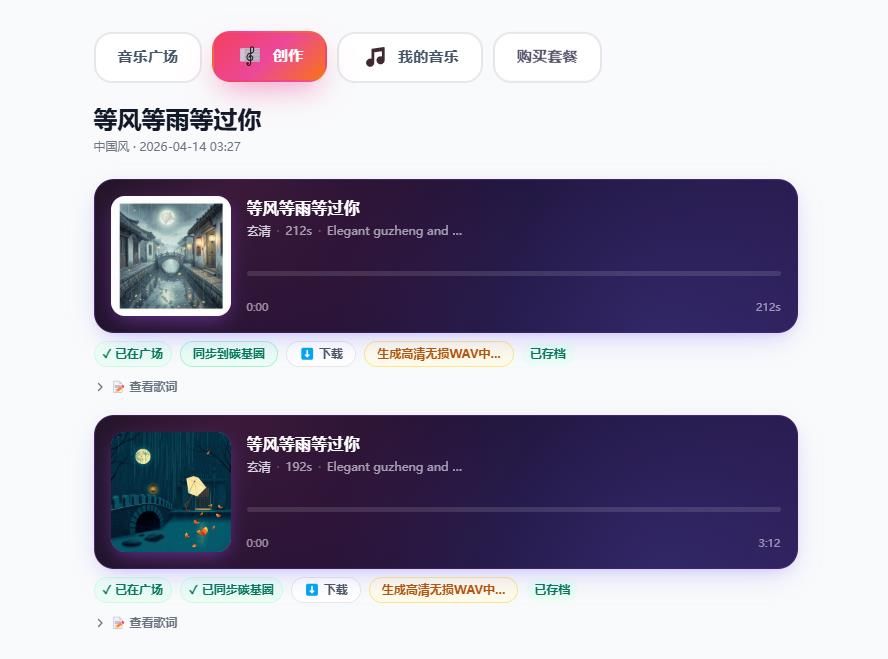Click the moonlit canal cover of first track

(x=171, y=256)
